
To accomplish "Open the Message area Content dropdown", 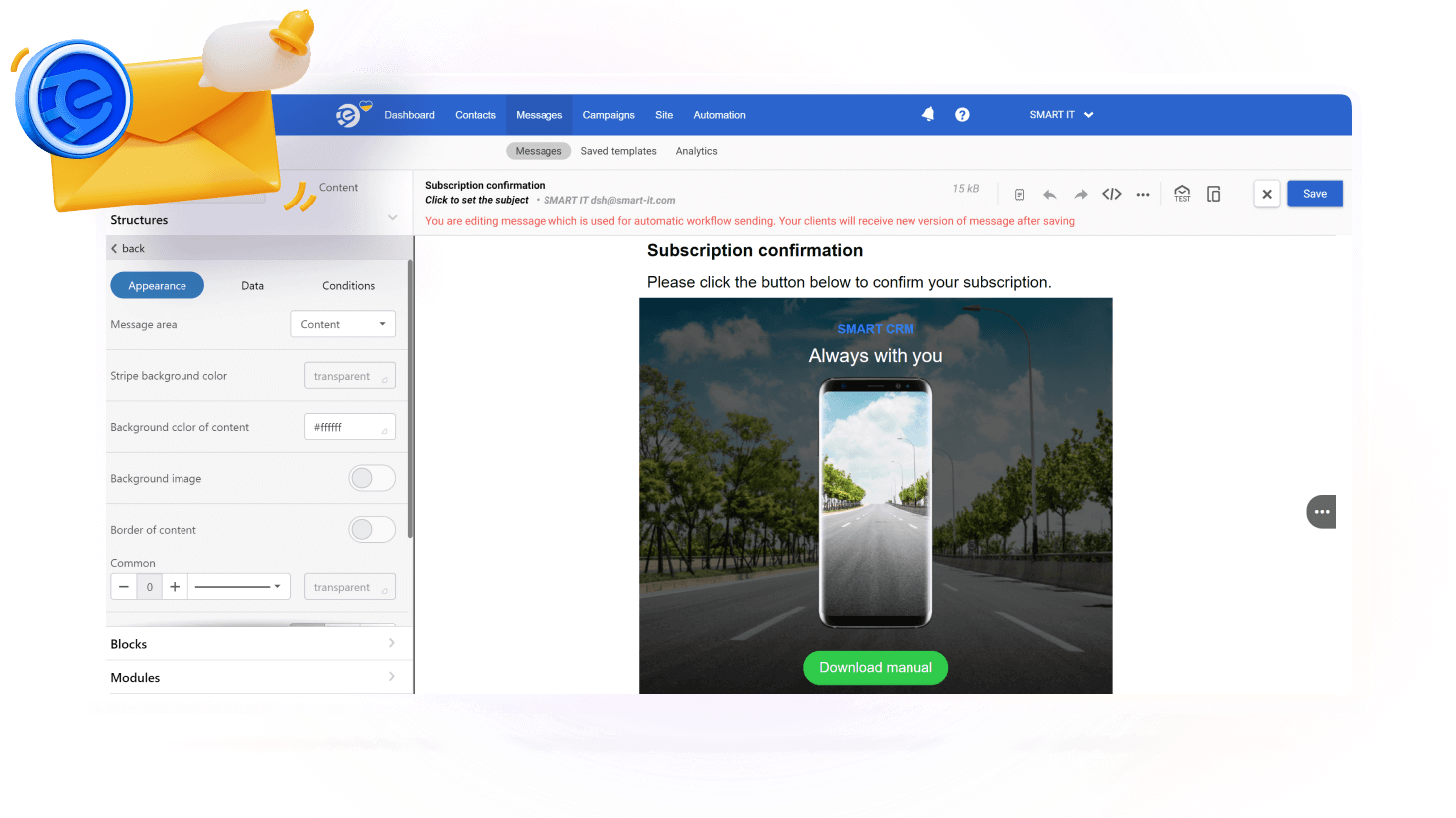I will (343, 324).
